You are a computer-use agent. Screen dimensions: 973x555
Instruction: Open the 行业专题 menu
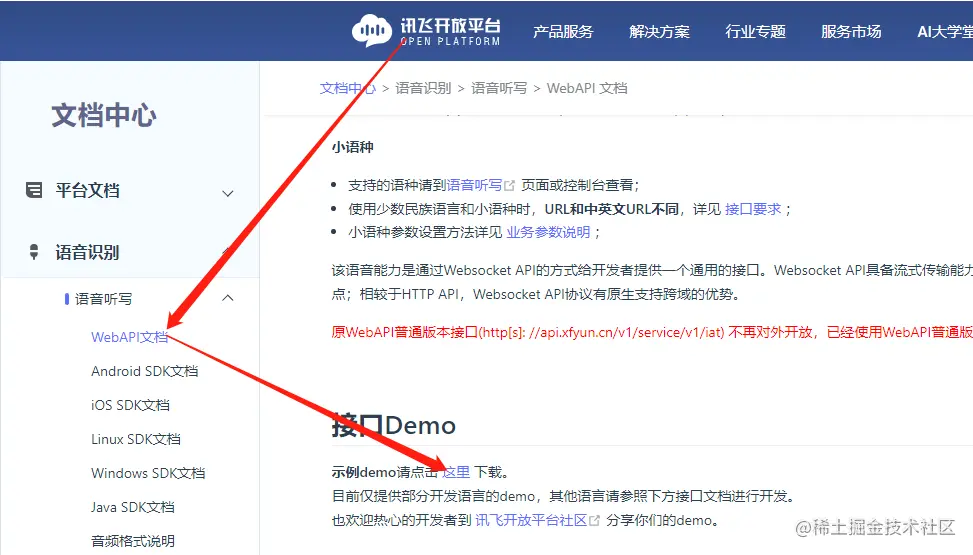pyautogui.click(x=755, y=32)
